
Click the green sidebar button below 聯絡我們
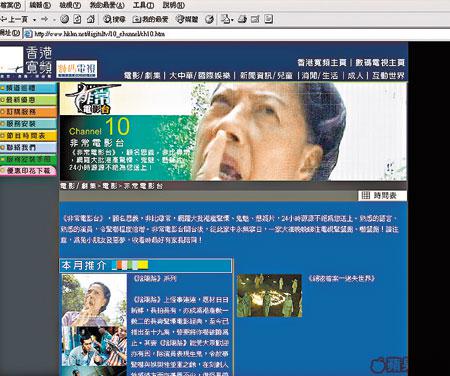tap(28, 159)
